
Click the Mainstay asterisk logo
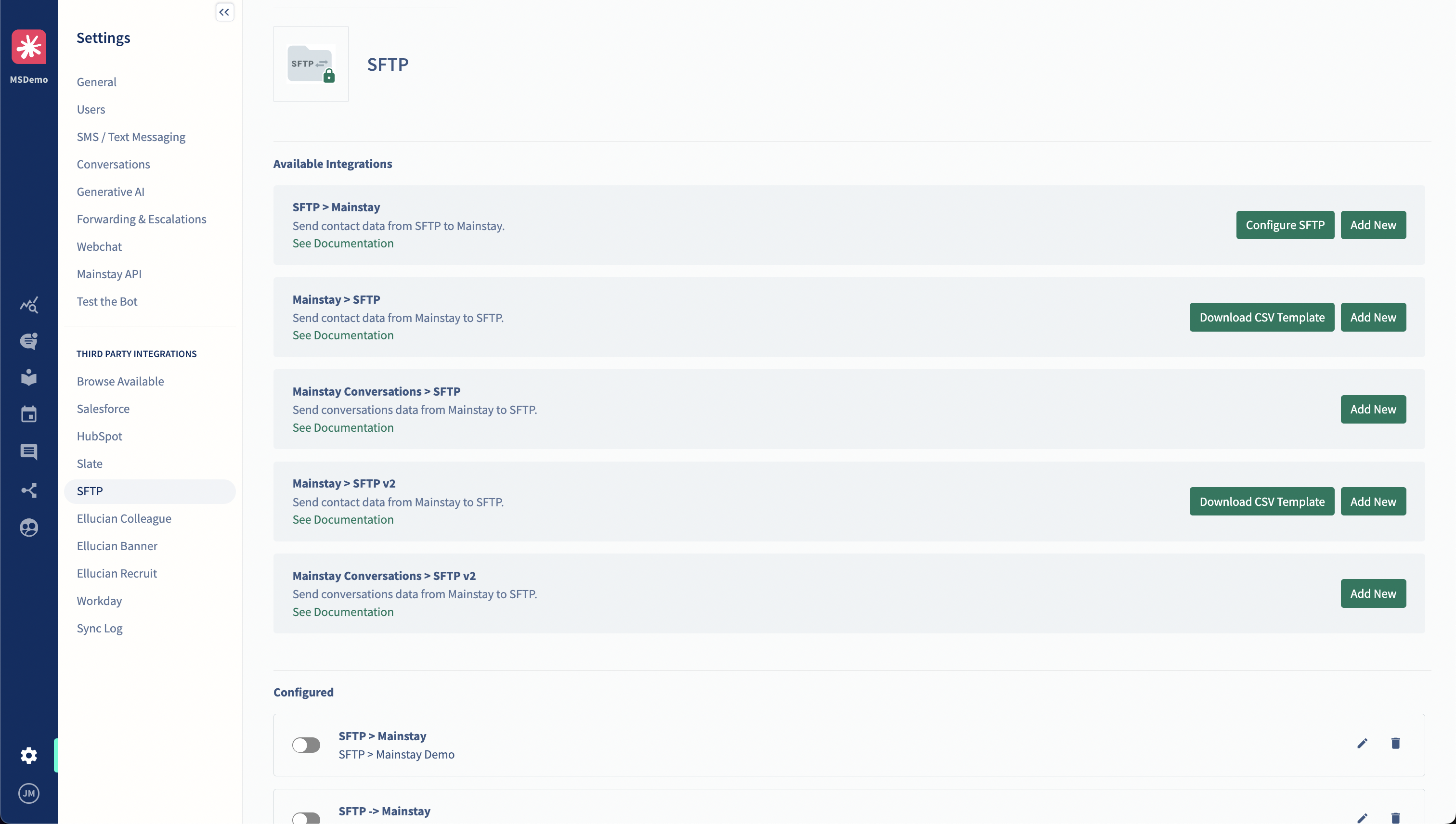click(x=29, y=47)
